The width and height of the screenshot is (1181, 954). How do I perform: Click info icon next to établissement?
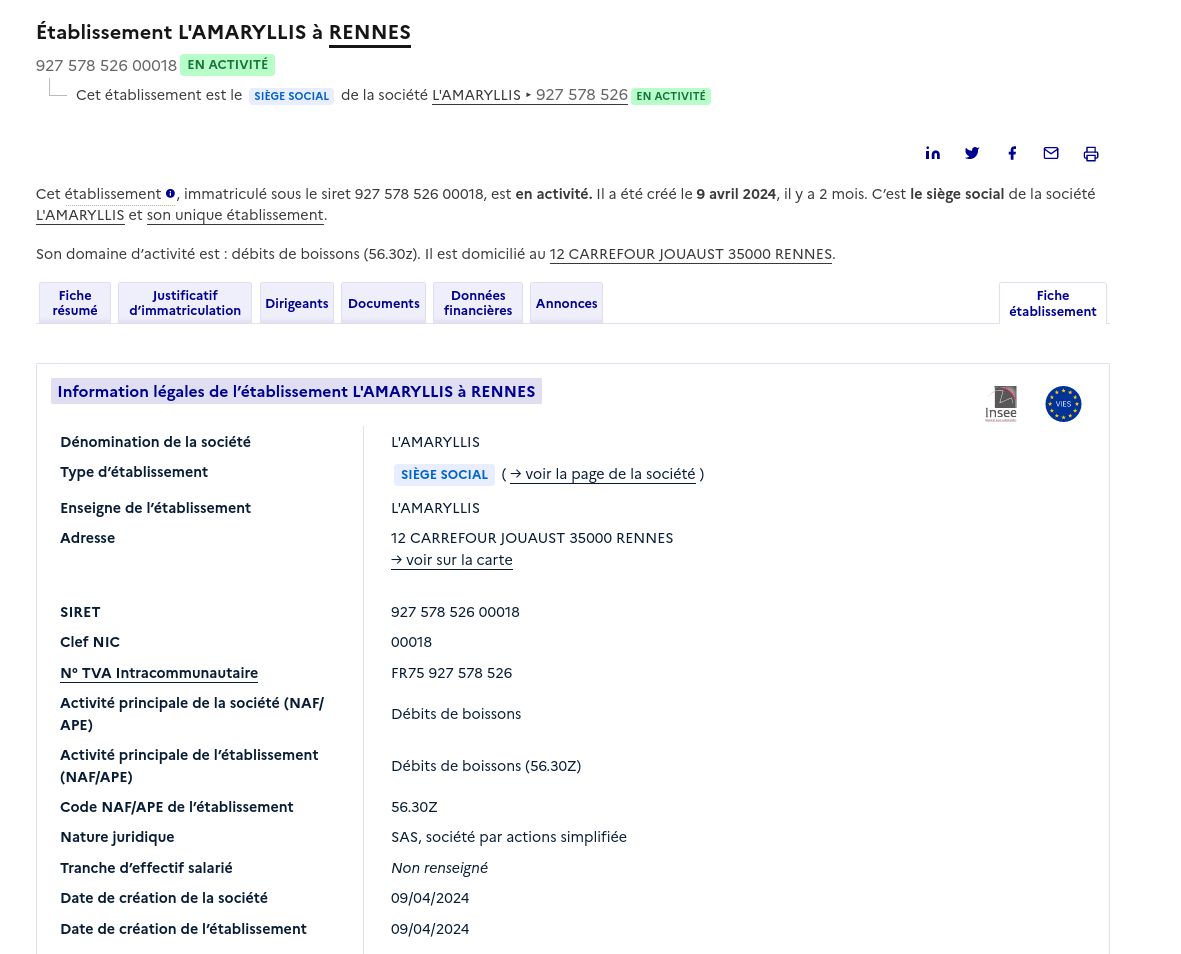tap(170, 194)
